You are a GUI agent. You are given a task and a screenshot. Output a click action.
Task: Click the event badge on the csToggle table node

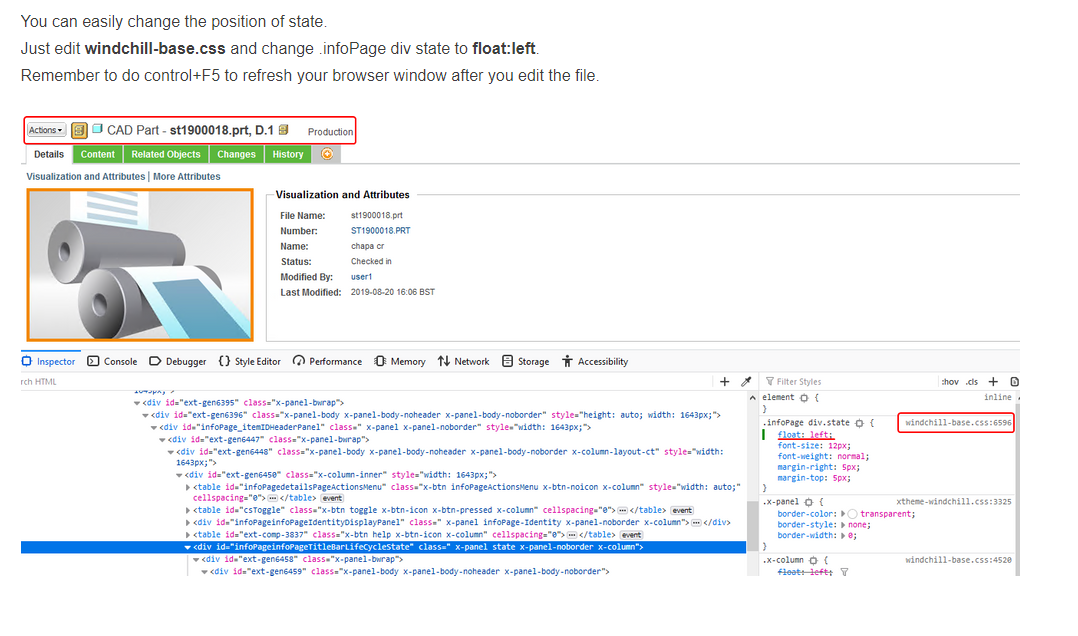click(681, 510)
